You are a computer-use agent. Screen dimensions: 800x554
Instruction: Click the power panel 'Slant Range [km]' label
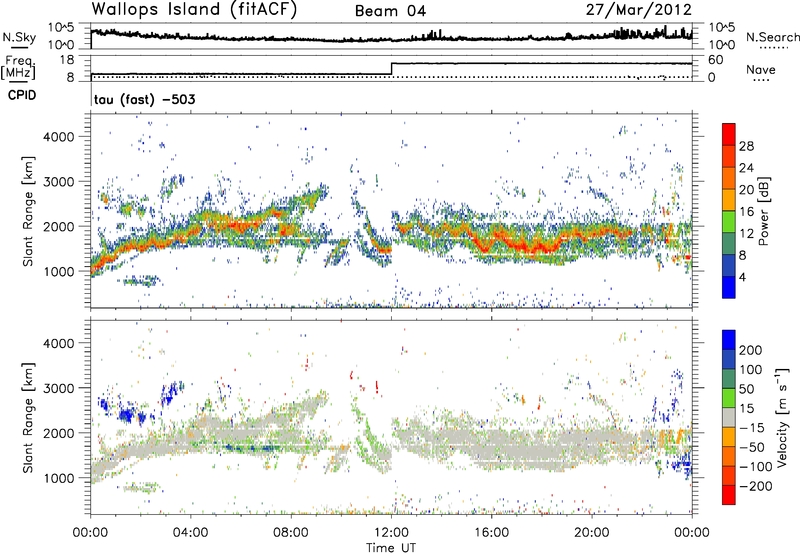coord(28,211)
